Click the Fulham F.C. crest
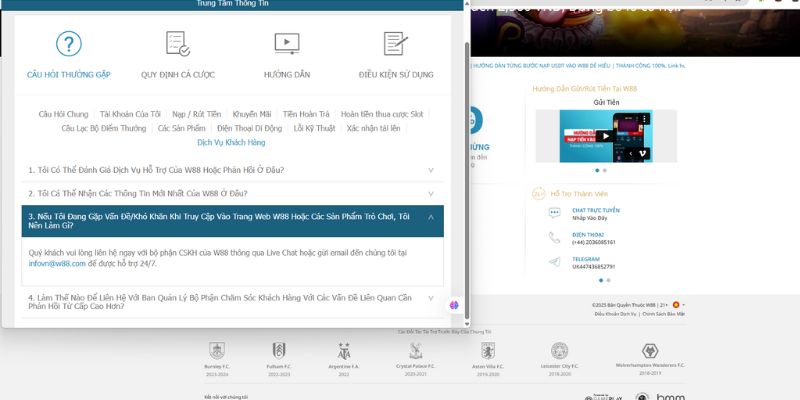The width and height of the screenshot is (800, 400). (x=279, y=351)
